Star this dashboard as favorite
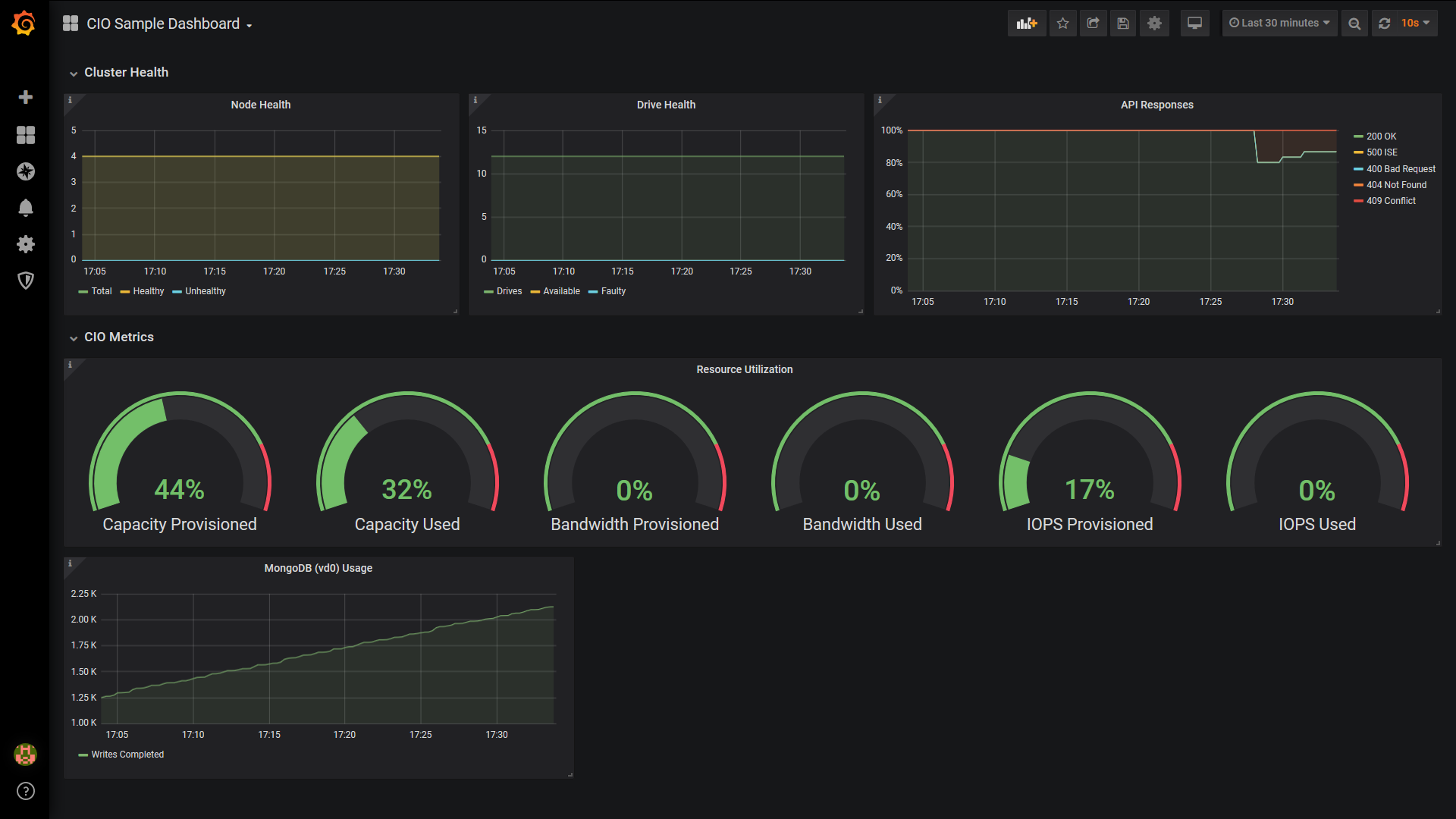Screen dimensions: 1456x819 [x=1062, y=24]
